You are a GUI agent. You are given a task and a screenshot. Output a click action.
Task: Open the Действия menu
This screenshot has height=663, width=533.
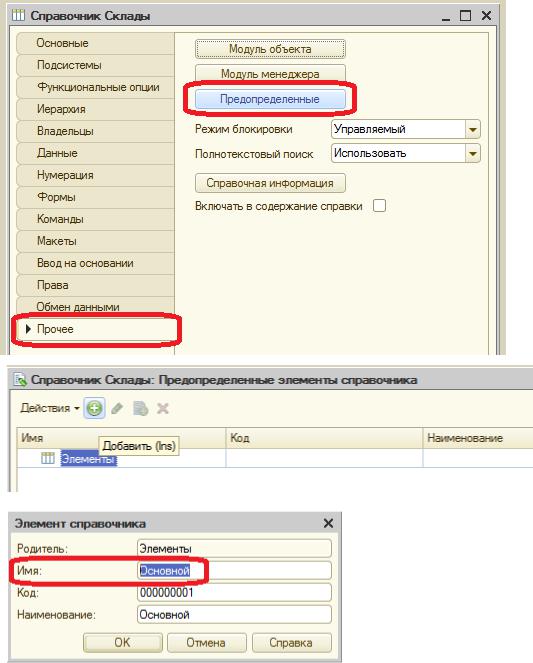tap(49, 408)
